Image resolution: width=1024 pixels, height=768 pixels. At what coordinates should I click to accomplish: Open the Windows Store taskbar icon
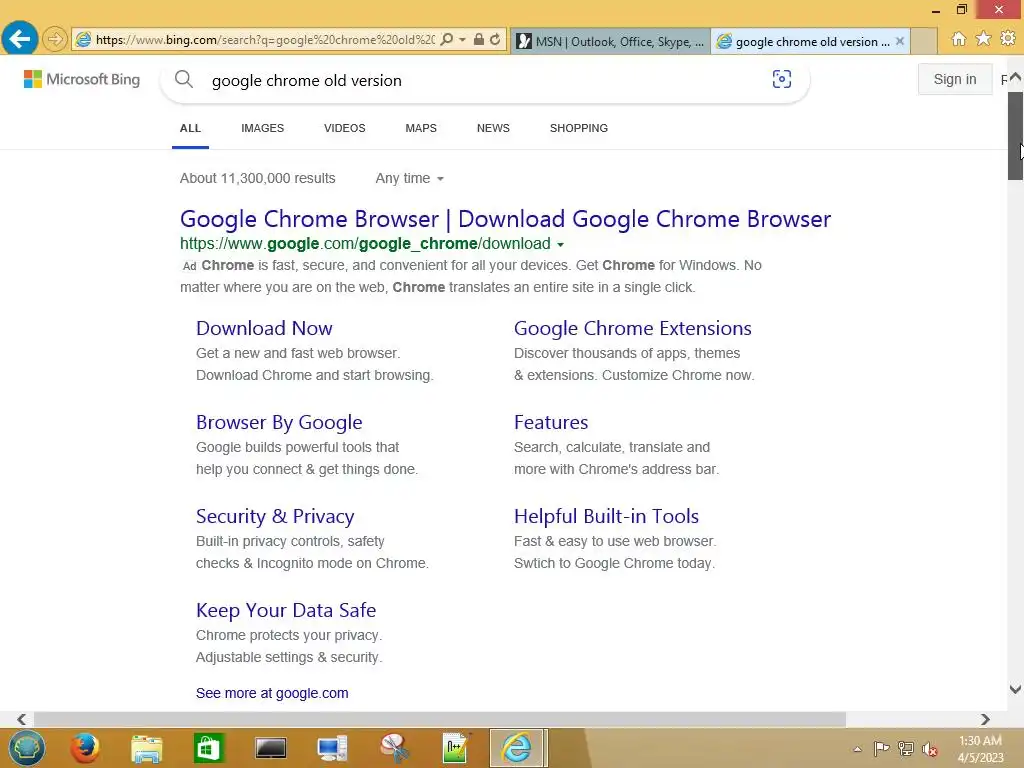click(x=208, y=748)
